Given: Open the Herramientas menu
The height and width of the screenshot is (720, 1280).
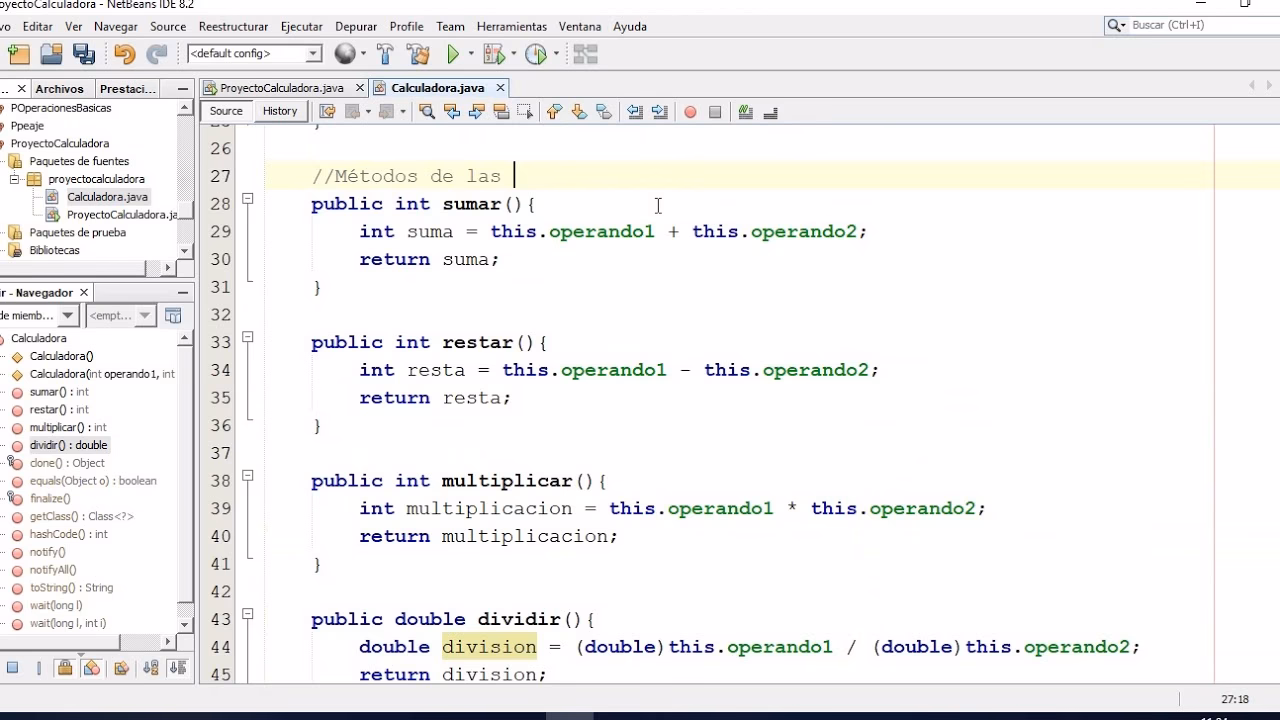Looking at the screenshot, I should coord(512,26).
